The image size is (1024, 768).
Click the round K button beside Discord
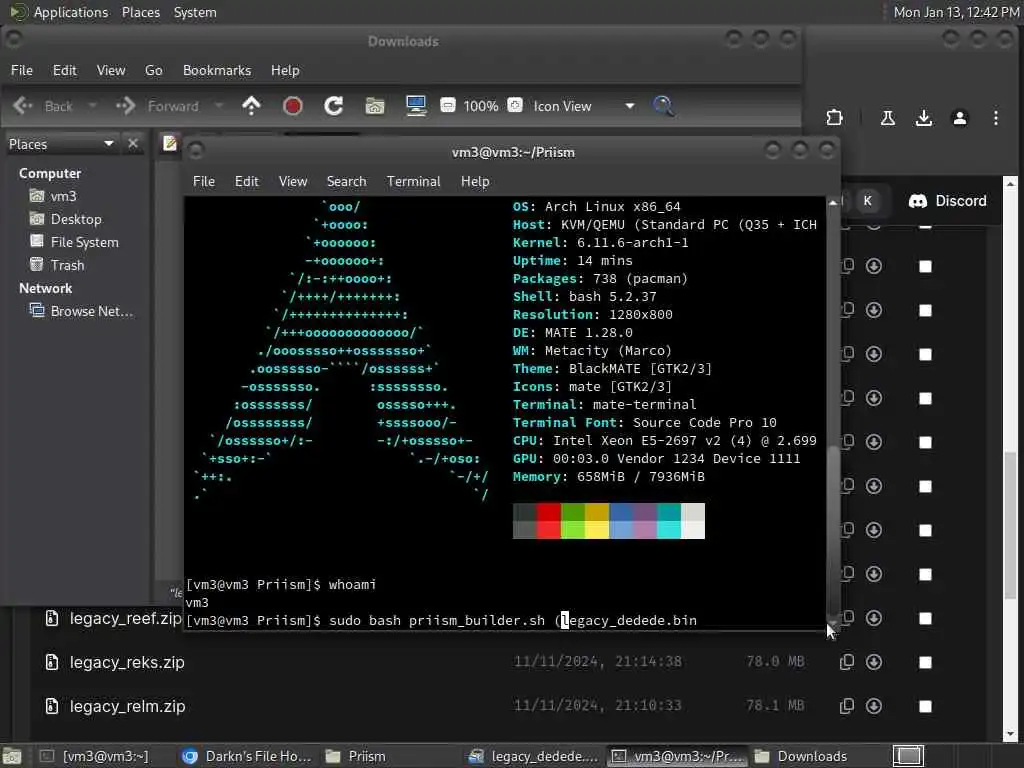click(x=867, y=201)
